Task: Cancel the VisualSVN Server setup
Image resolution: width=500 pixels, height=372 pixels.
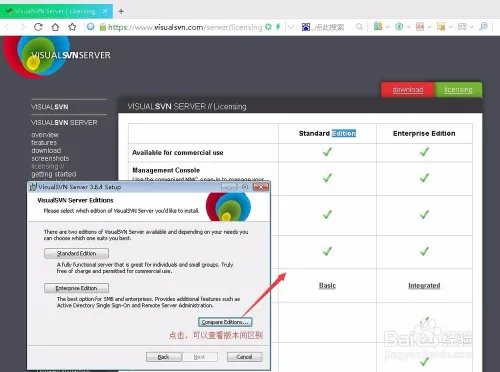Action: [244, 357]
